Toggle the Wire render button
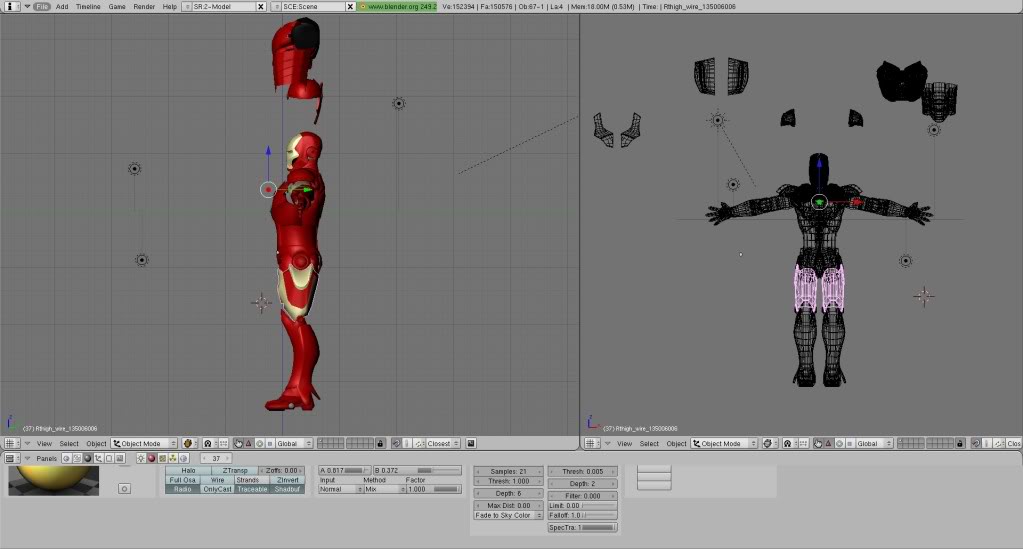Viewport: 1023px width, 549px height. [217, 480]
